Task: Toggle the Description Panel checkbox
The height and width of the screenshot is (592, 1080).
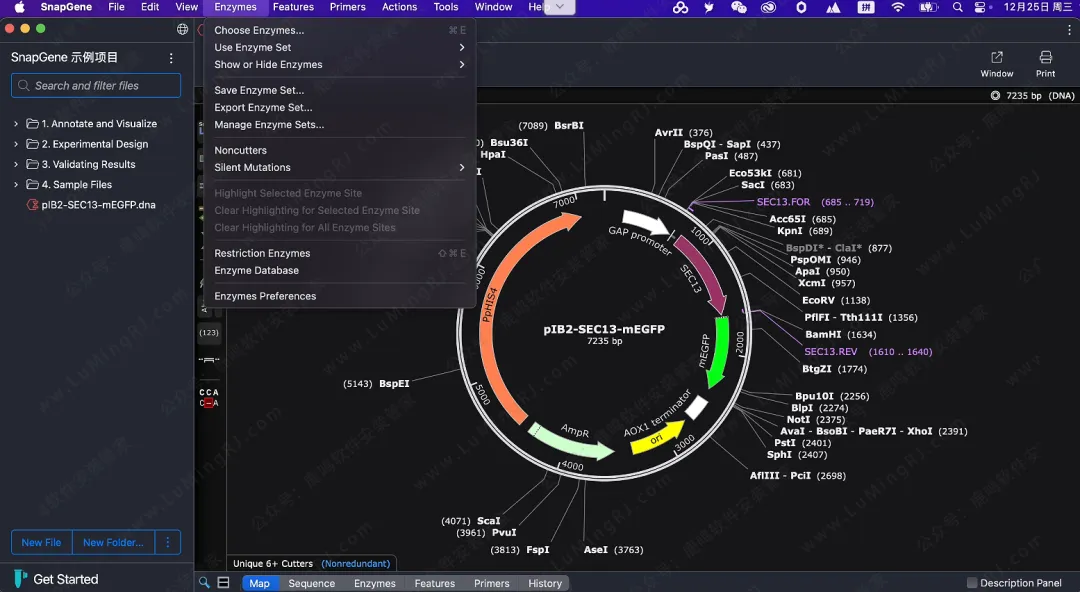Action: [x=972, y=583]
